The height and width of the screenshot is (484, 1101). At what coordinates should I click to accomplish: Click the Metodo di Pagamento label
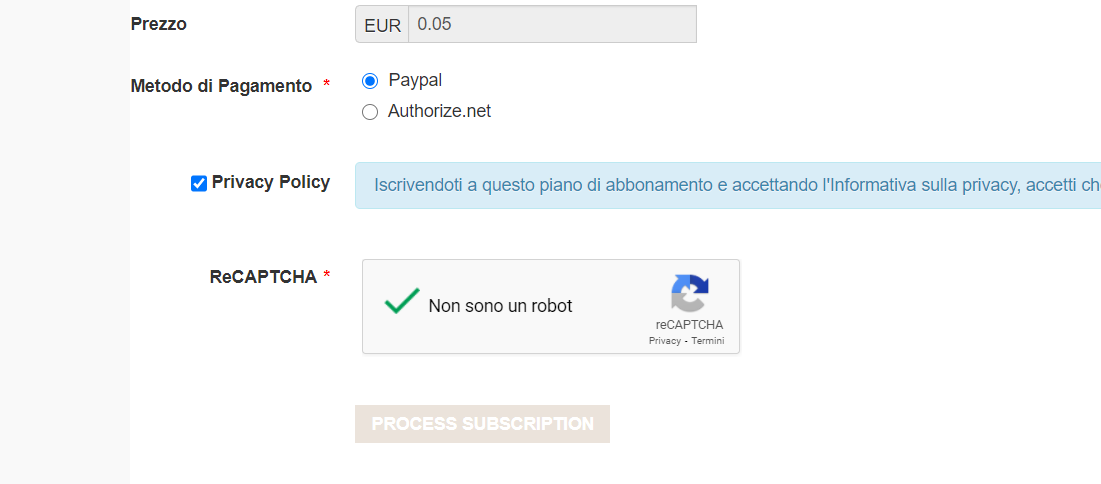(221, 86)
